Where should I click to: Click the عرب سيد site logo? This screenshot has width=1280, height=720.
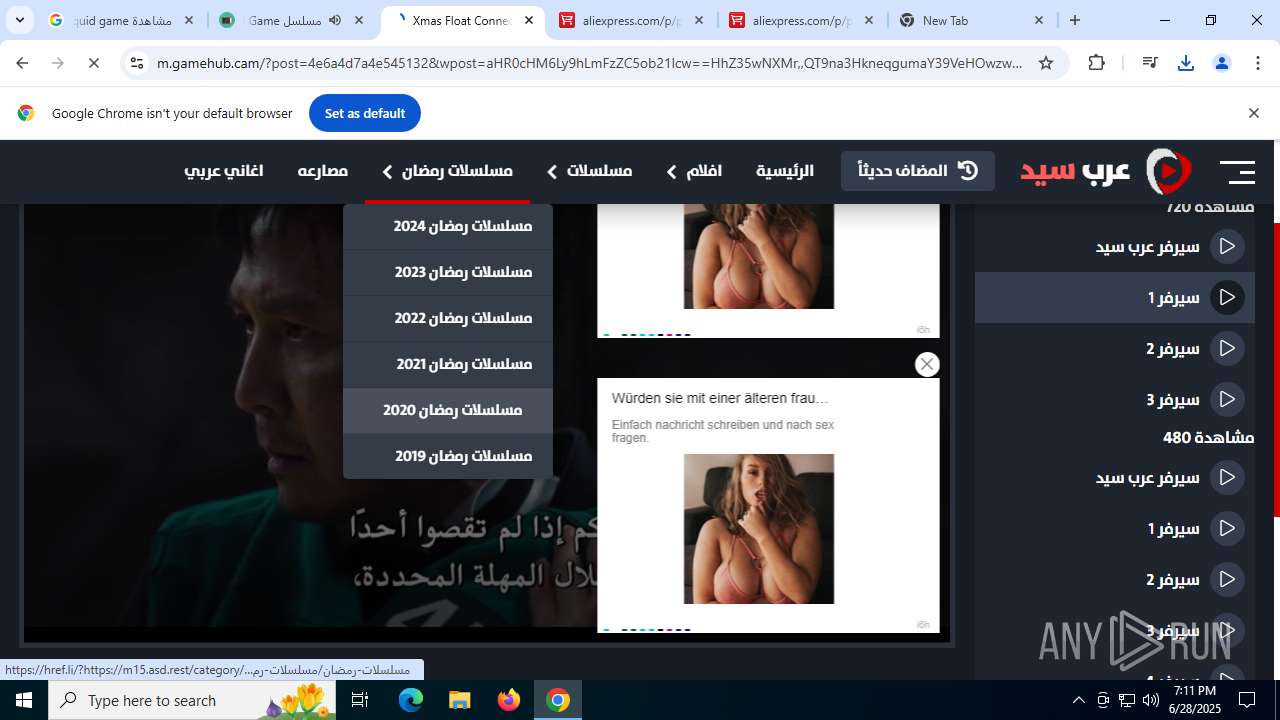pos(1106,171)
